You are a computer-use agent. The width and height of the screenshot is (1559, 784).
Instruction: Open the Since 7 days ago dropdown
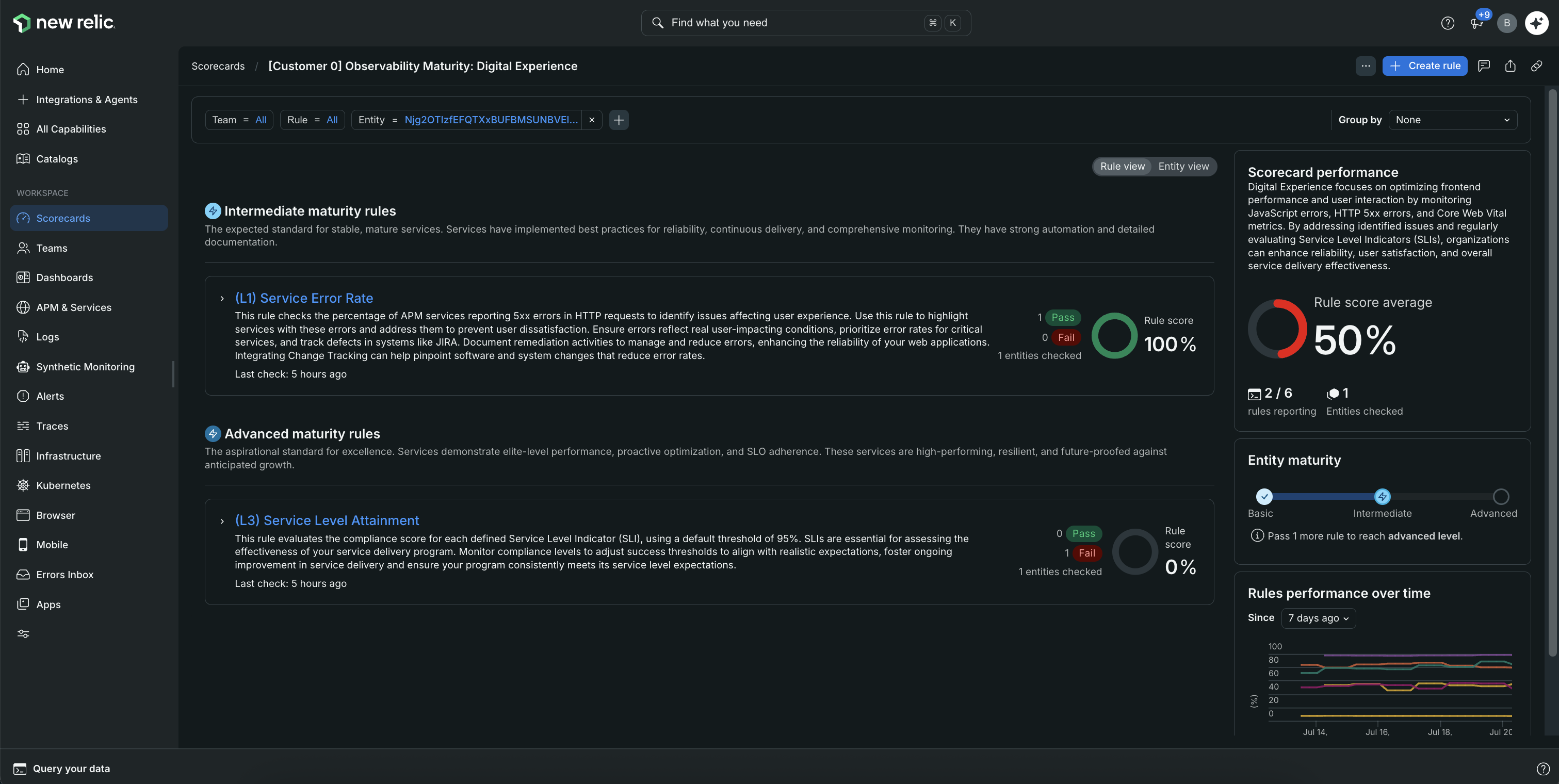pos(1318,618)
